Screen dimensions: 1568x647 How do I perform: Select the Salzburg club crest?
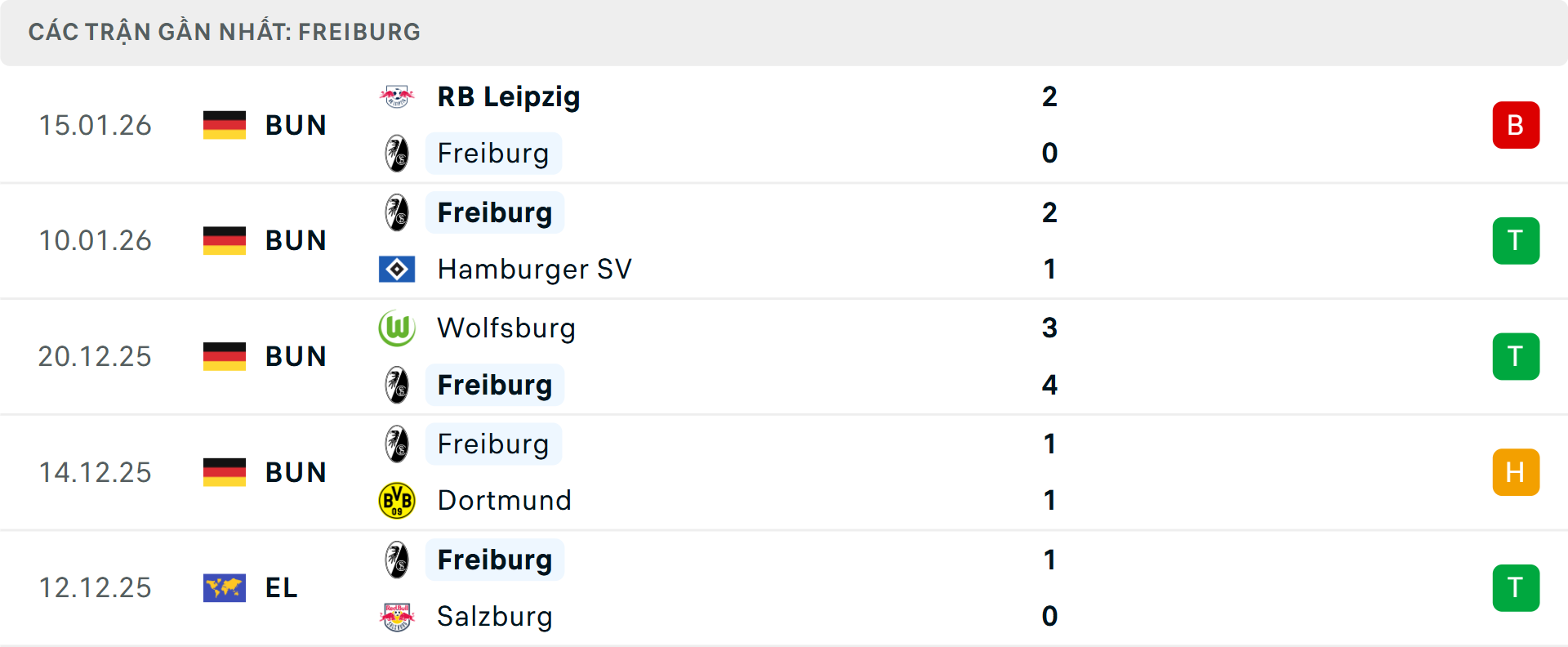point(398,617)
